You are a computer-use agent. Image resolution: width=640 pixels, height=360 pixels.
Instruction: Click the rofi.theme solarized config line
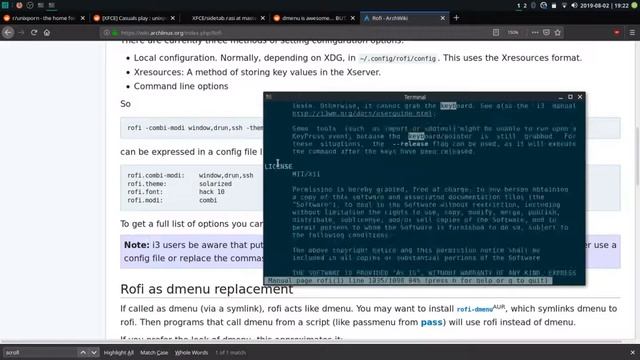point(180,184)
